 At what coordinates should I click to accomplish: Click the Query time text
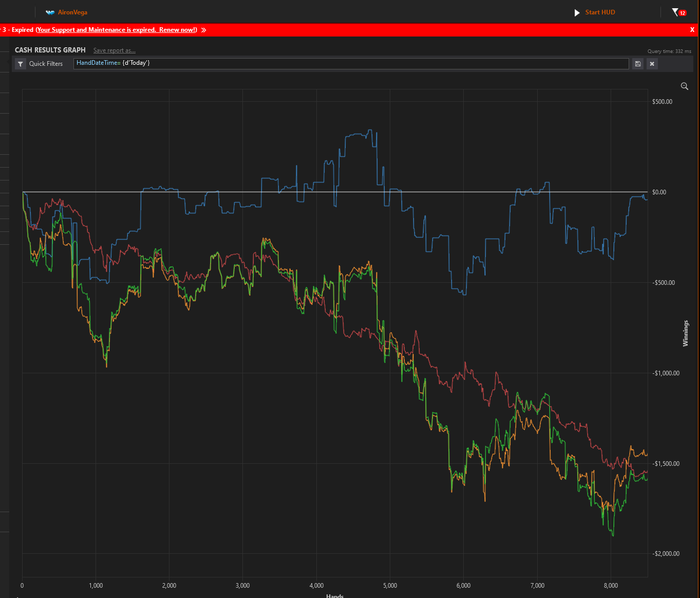tap(669, 51)
